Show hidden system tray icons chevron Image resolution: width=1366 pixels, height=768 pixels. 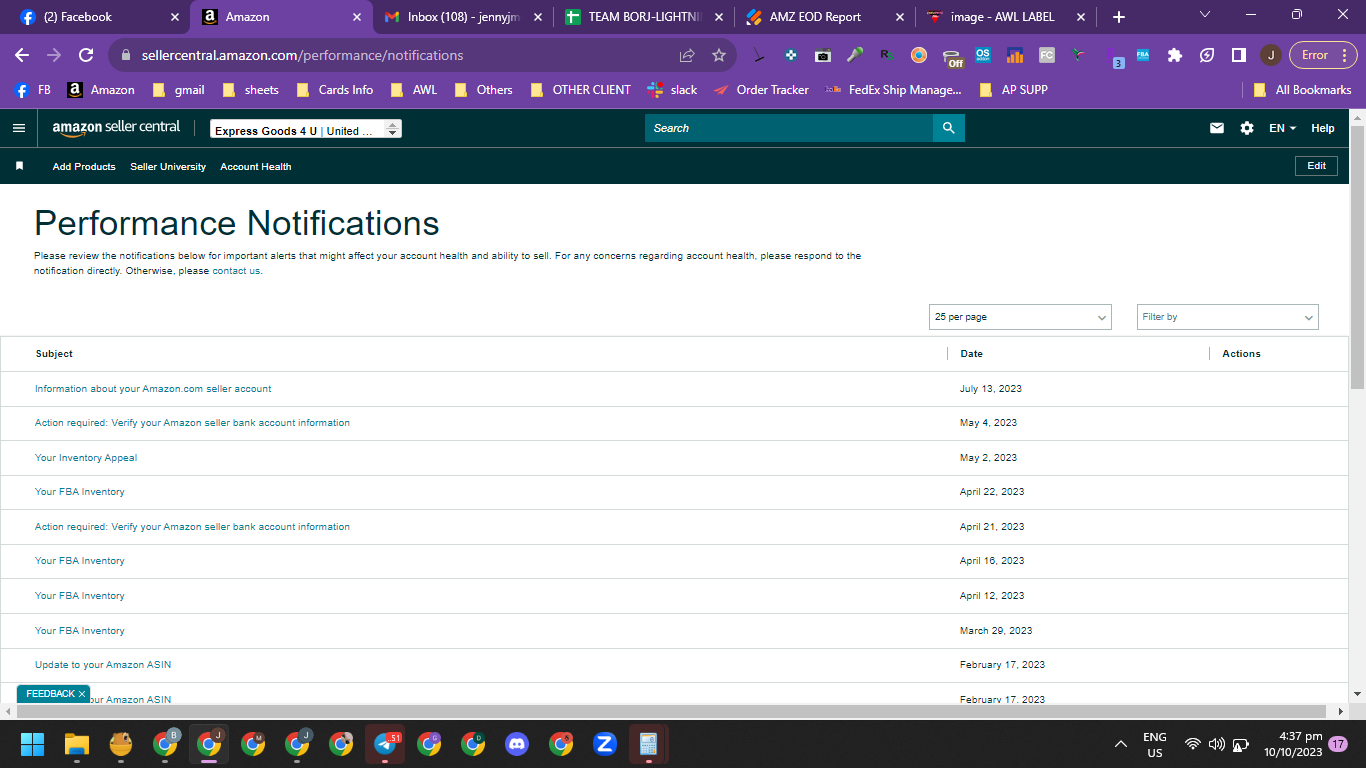1121,744
